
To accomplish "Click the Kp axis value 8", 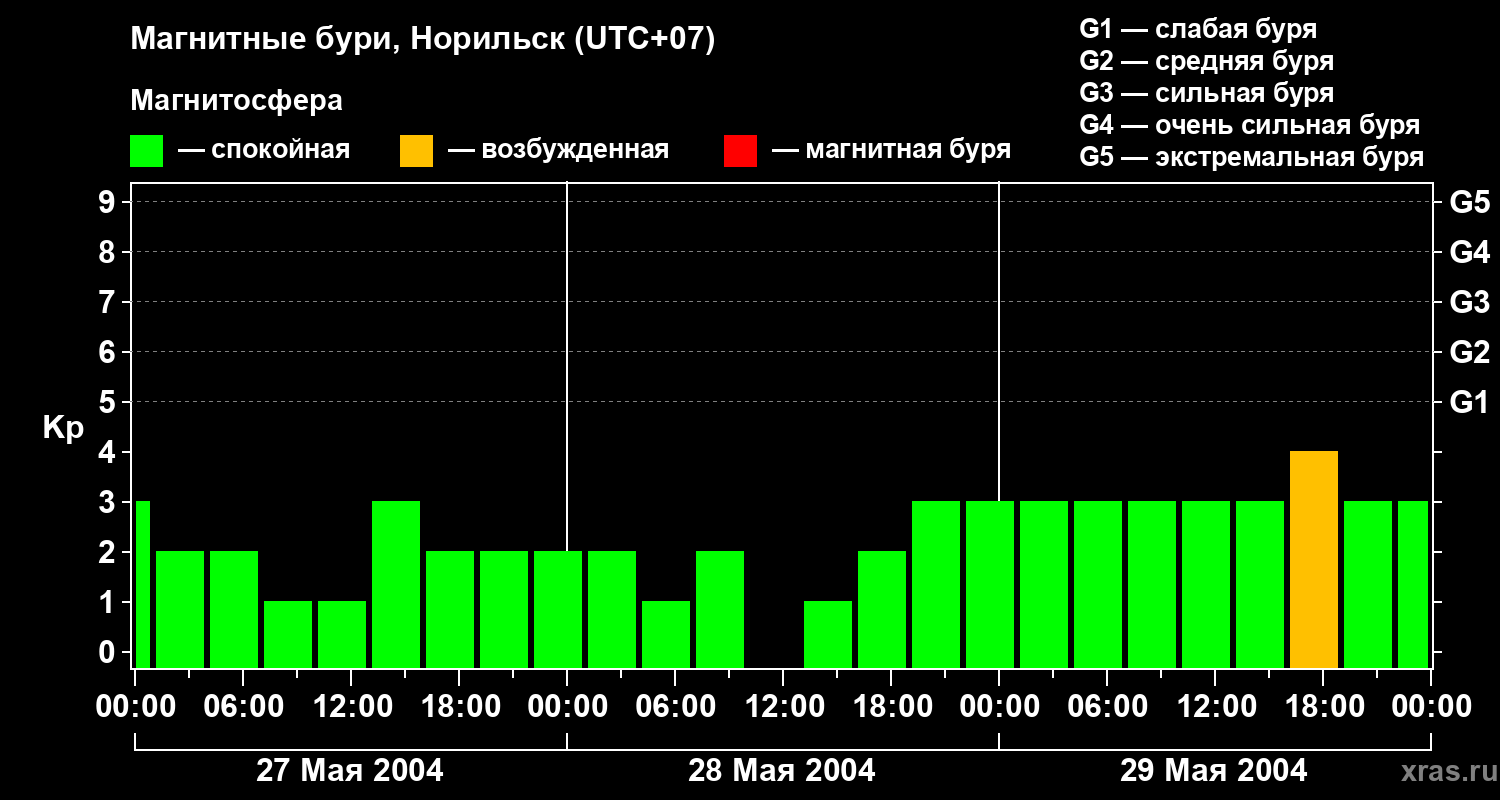I will point(109,252).
